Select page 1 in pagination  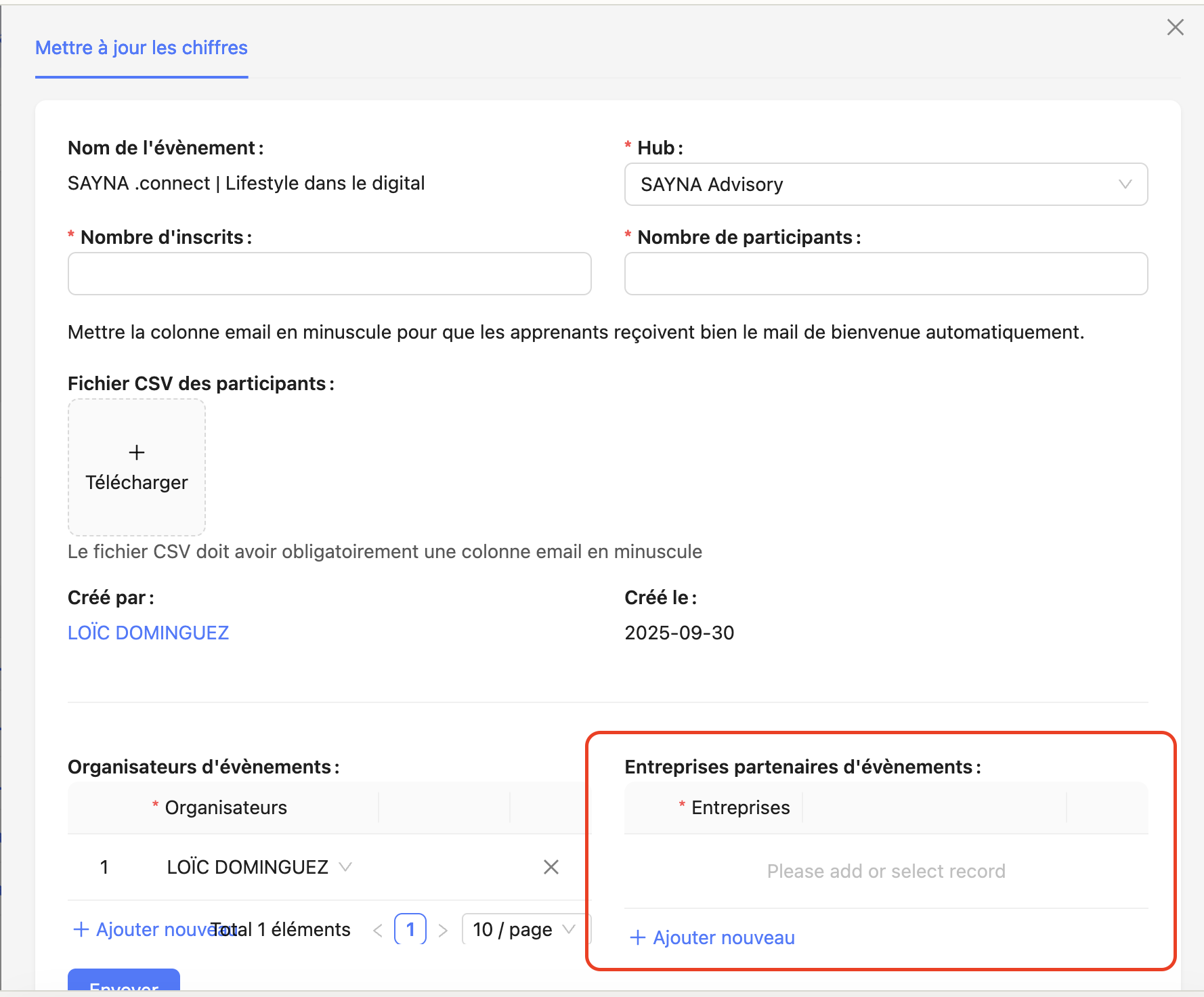[410, 929]
